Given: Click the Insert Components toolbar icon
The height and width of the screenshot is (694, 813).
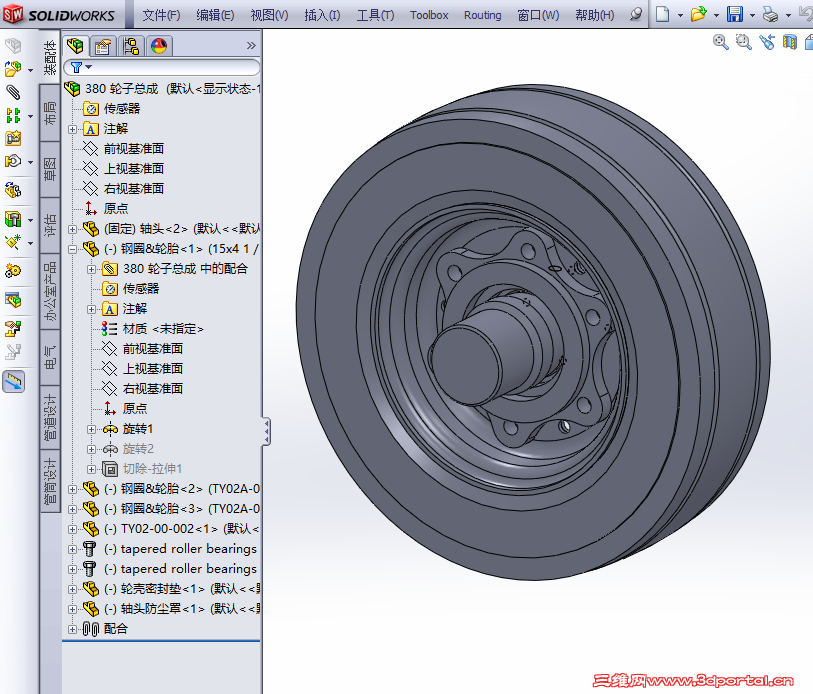Looking at the screenshot, I should pyautogui.click(x=13, y=69).
